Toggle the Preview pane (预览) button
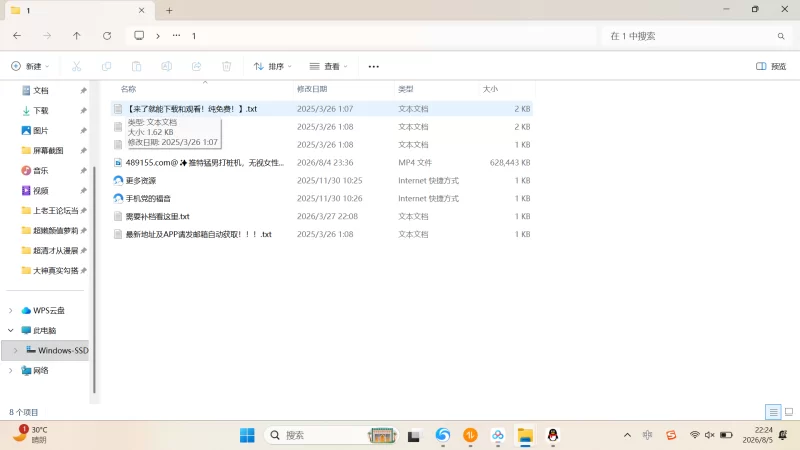Screen dimensions: 800x450 click(771, 66)
